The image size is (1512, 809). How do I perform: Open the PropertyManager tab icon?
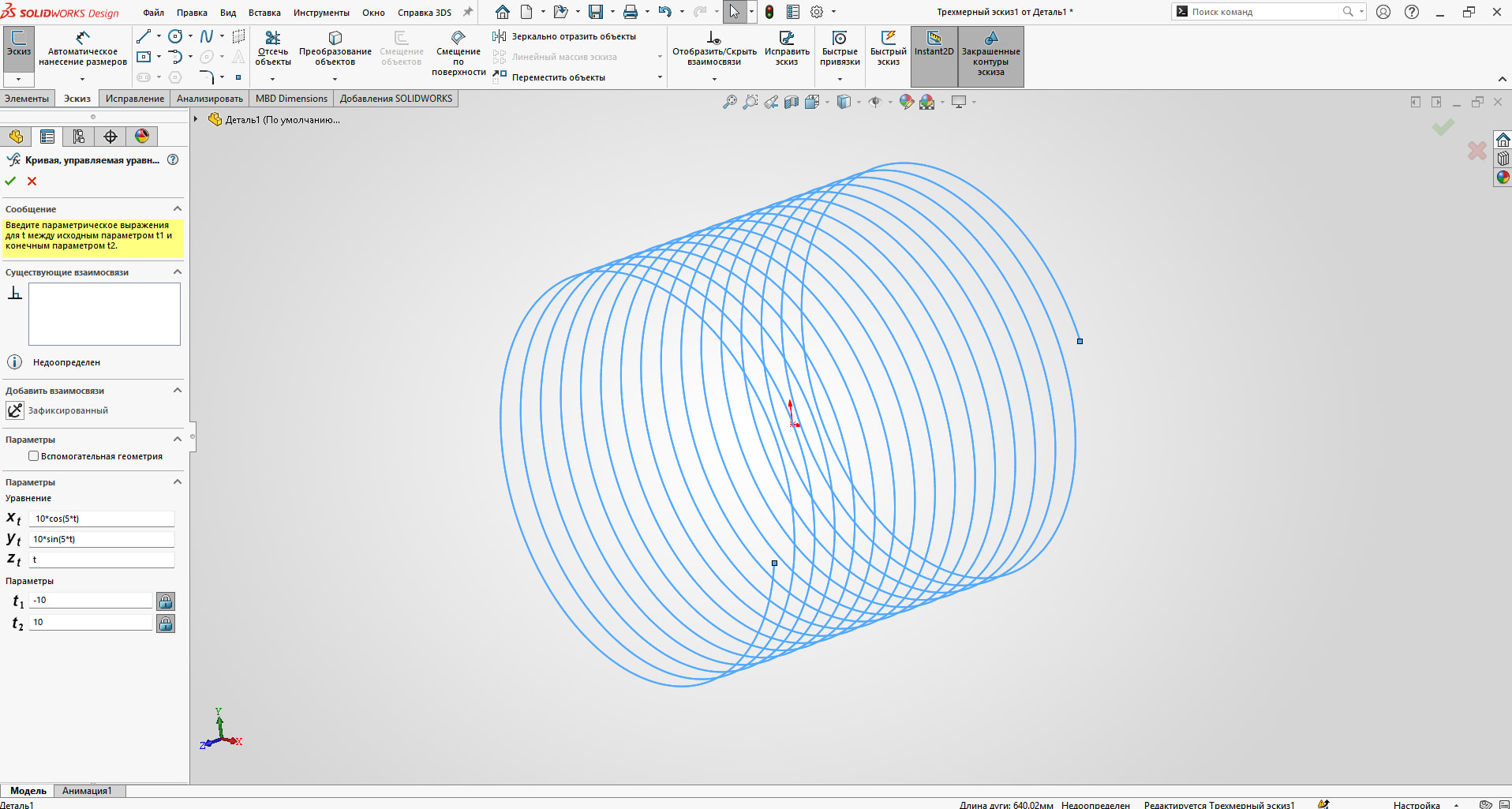coord(47,137)
